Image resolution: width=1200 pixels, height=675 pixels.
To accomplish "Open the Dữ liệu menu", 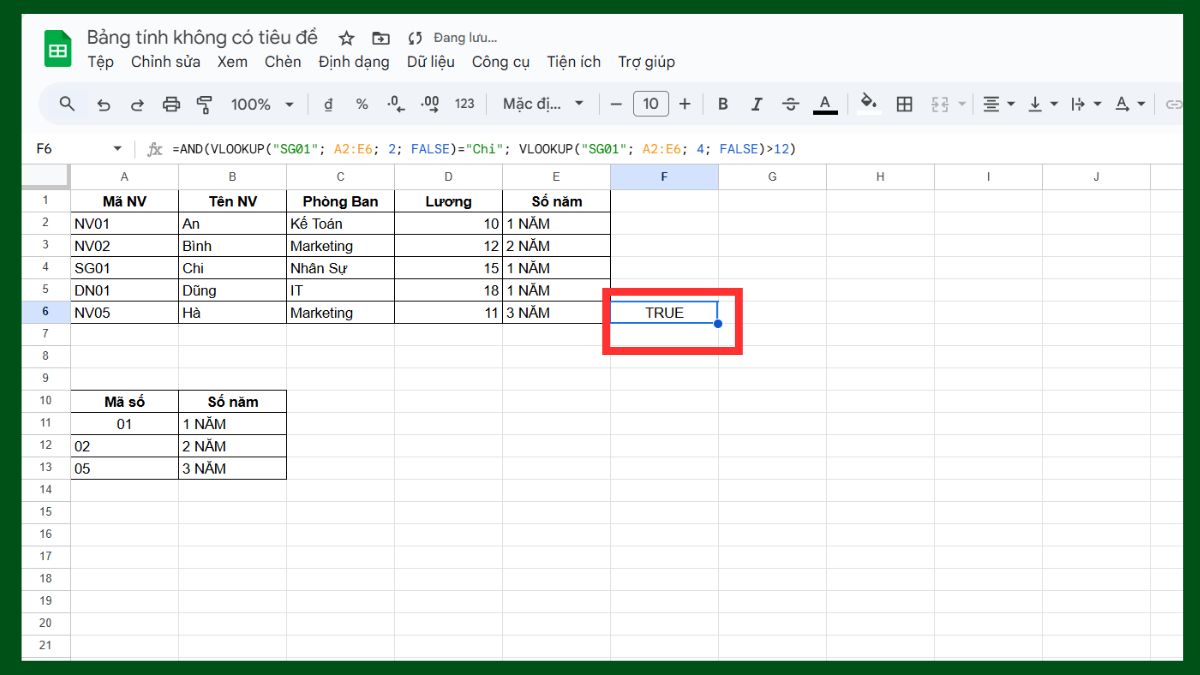I will 430,61.
